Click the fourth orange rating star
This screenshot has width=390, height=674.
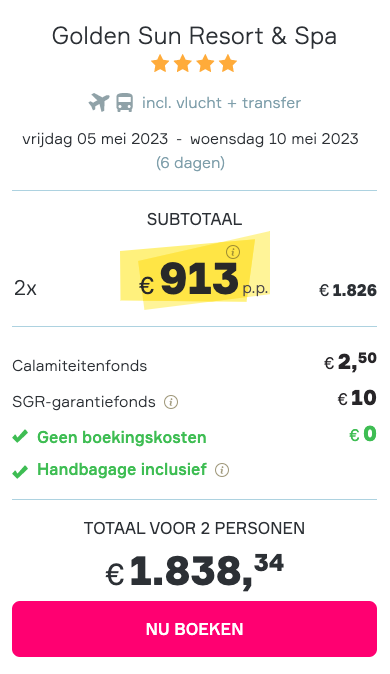(228, 64)
